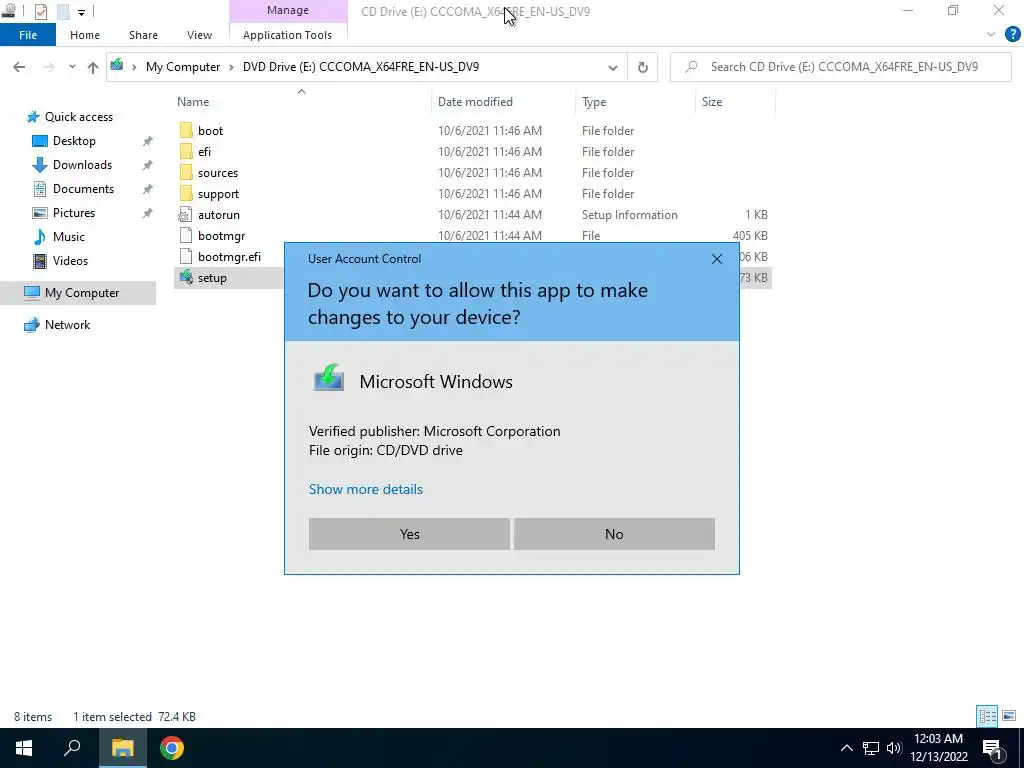
Task: Click My Computer in the address breadcrumb
Action: 183,67
